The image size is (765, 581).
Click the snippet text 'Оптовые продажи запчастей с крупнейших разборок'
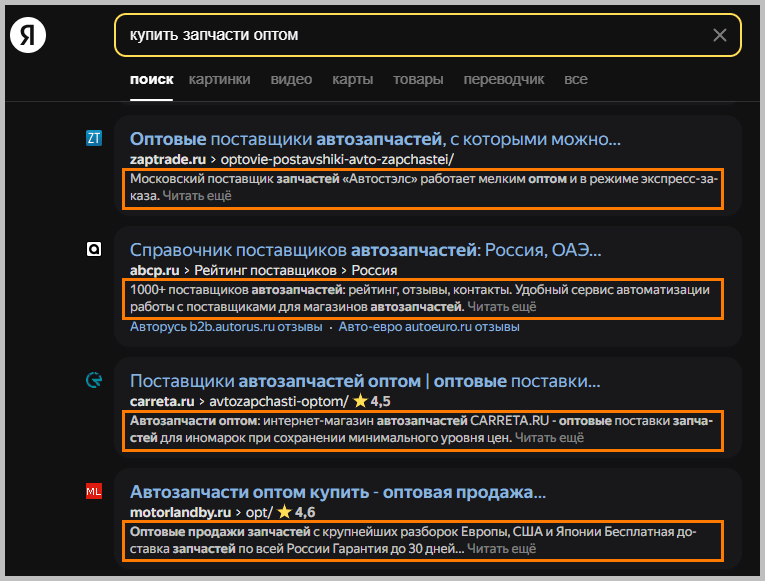pos(293,532)
